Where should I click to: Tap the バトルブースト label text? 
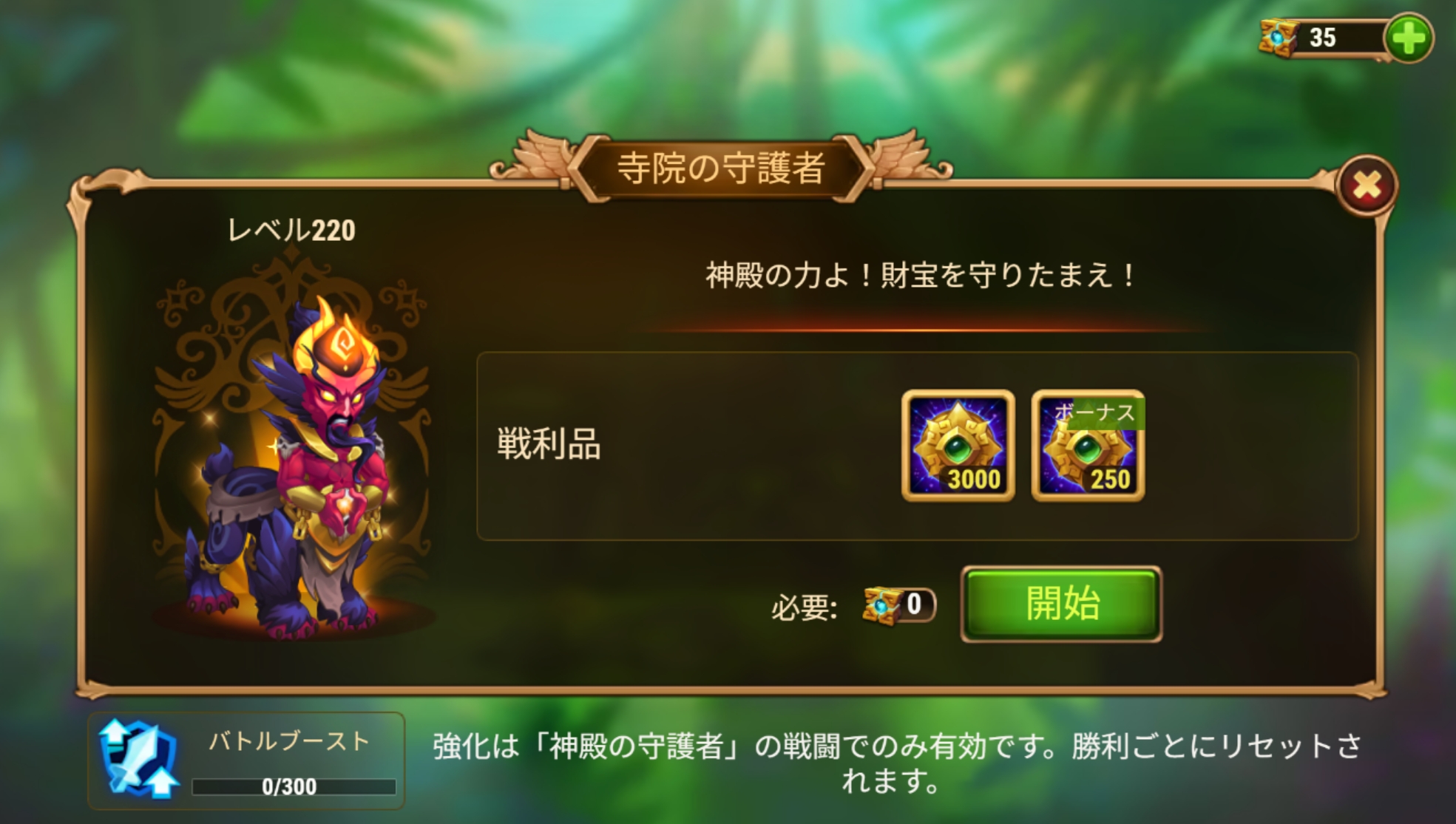[290, 740]
